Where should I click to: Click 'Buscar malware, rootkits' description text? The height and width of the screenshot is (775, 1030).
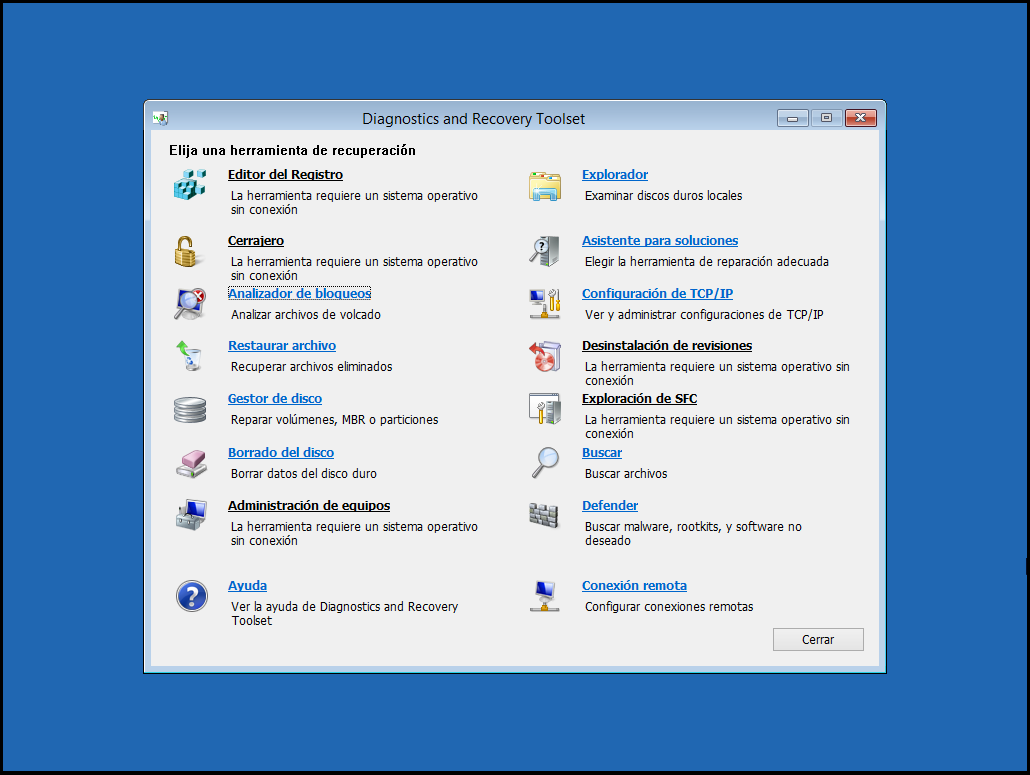click(693, 533)
